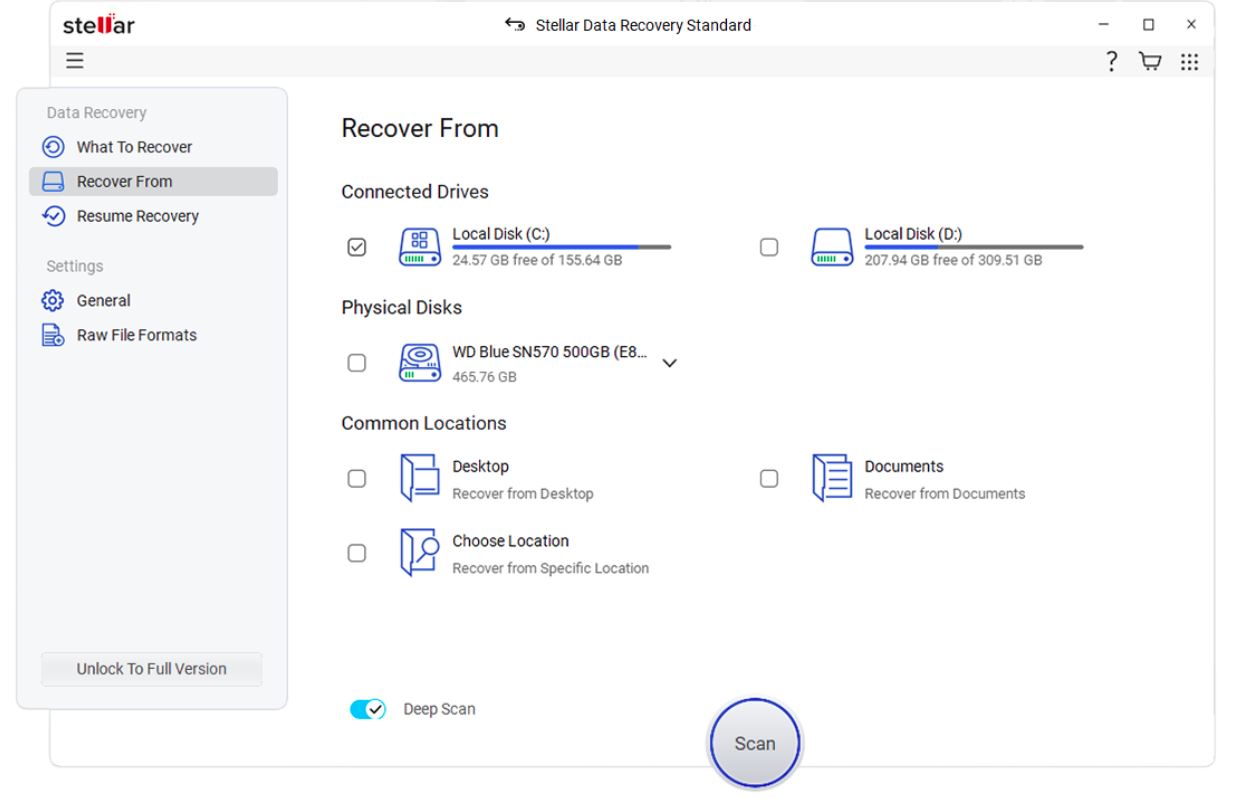The width and height of the screenshot is (1254, 799).
Task: Turn off the Deep Scan toggle
Action: pyautogui.click(x=368, y=709)
